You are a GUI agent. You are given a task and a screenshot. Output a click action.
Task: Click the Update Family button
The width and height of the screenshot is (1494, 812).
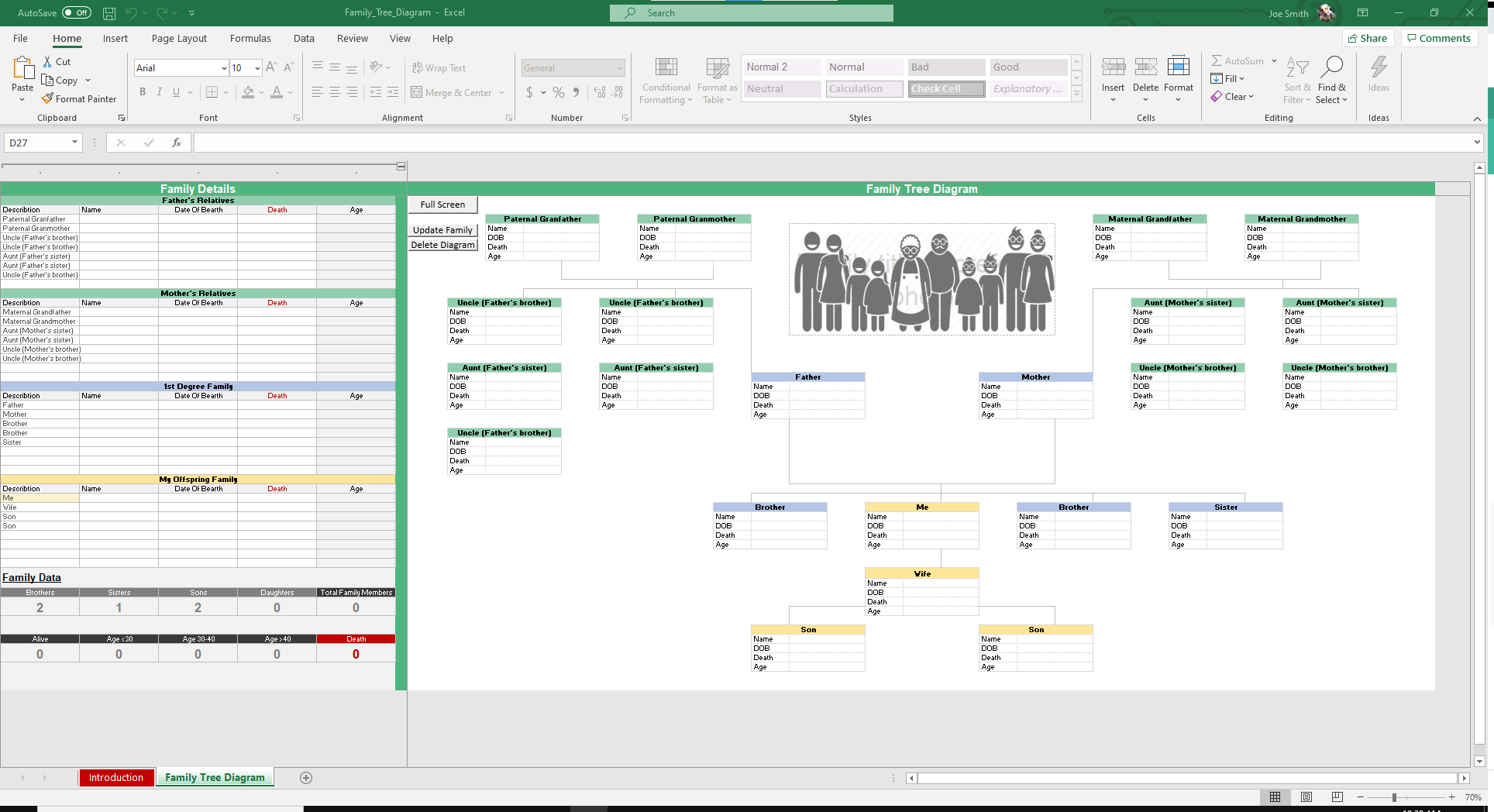pos(442,230)
